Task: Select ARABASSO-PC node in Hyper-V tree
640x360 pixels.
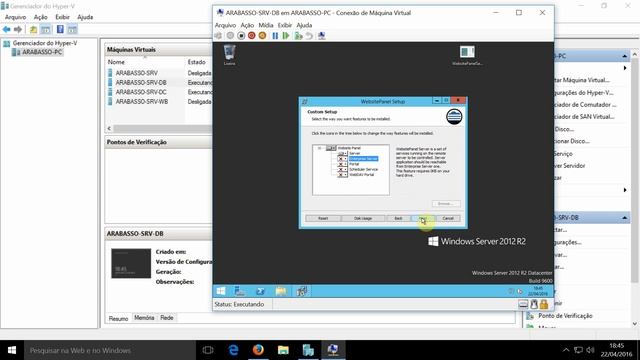Action: pyautogui.click(x=38, y=52)
